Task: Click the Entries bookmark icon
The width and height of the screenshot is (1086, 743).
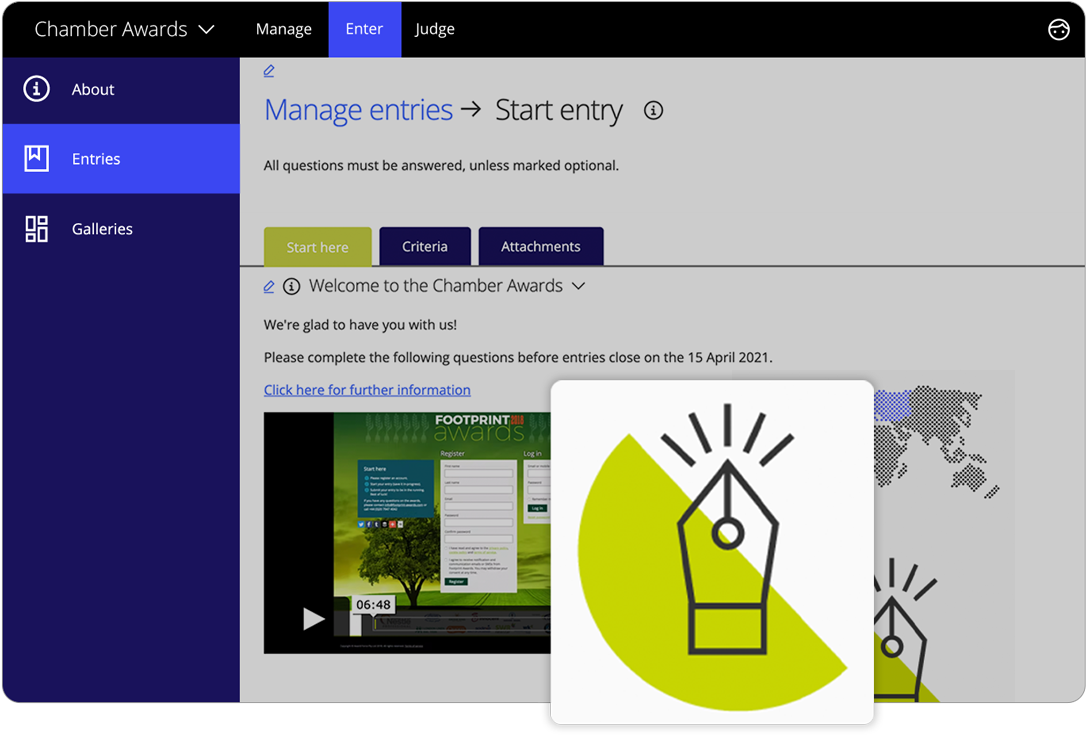Action: 36,158
